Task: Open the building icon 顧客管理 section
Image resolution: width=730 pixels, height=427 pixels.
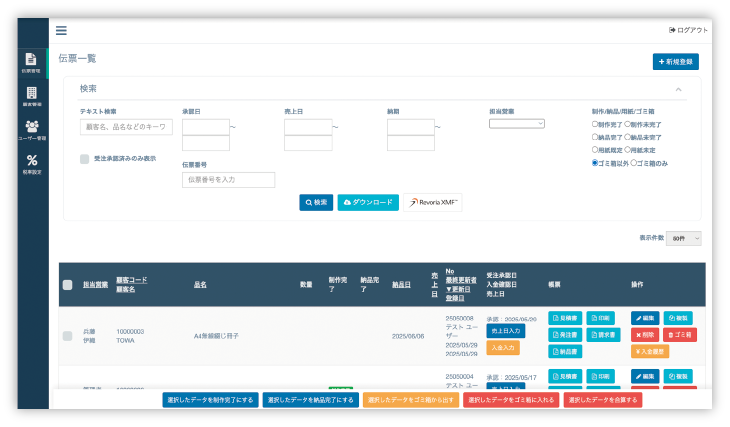Action: click(31, 96)
